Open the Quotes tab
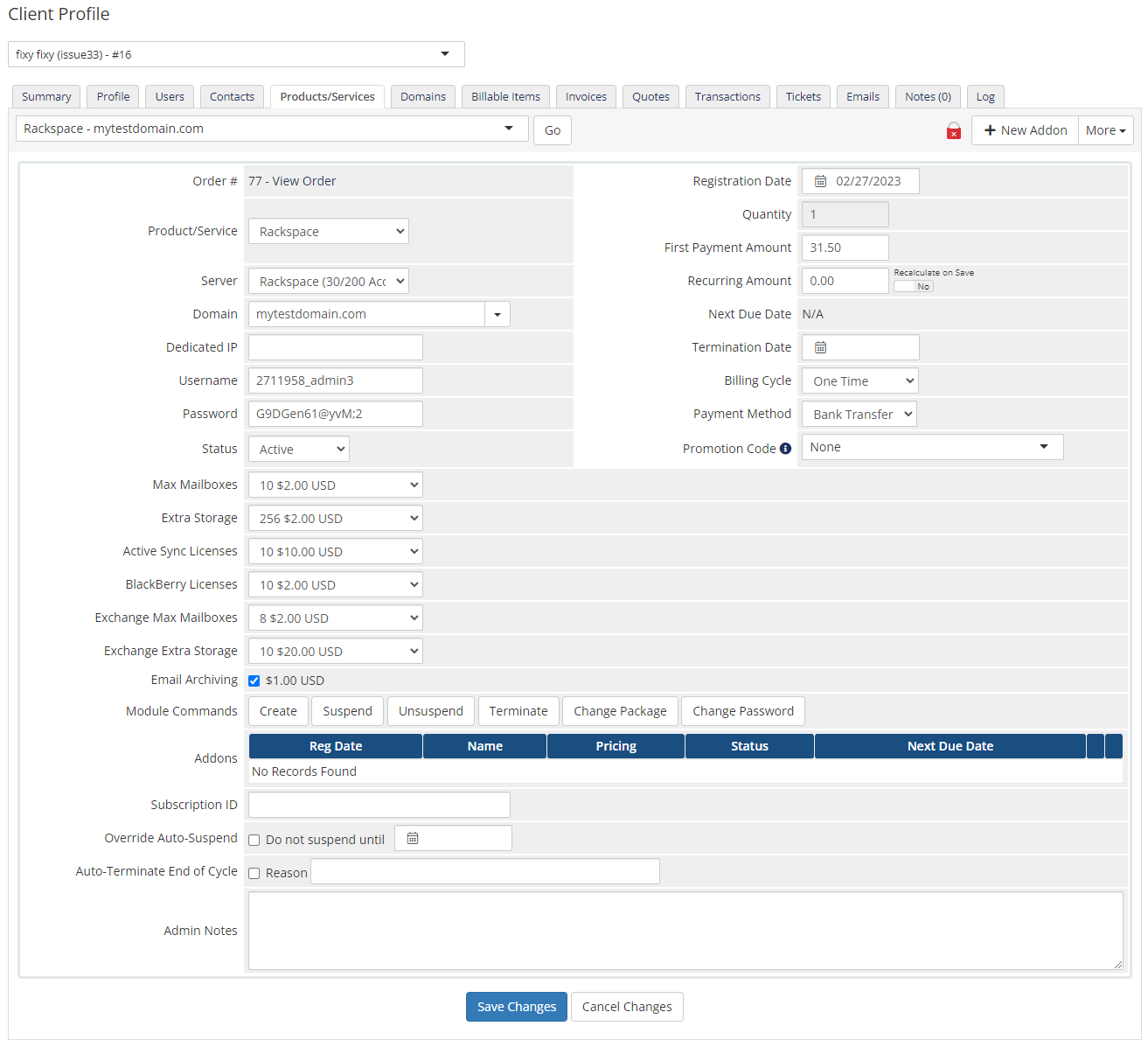The width and height of the screenshot is (1148, 1047). pos(651,96)
